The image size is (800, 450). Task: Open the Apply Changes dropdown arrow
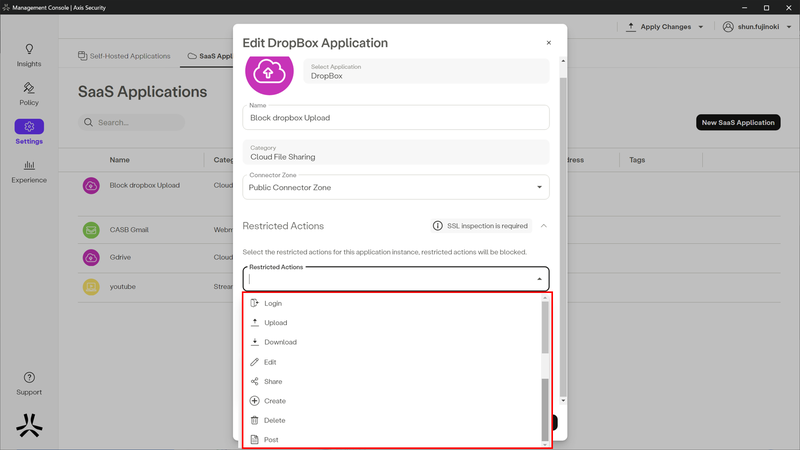tap(701, 27)
